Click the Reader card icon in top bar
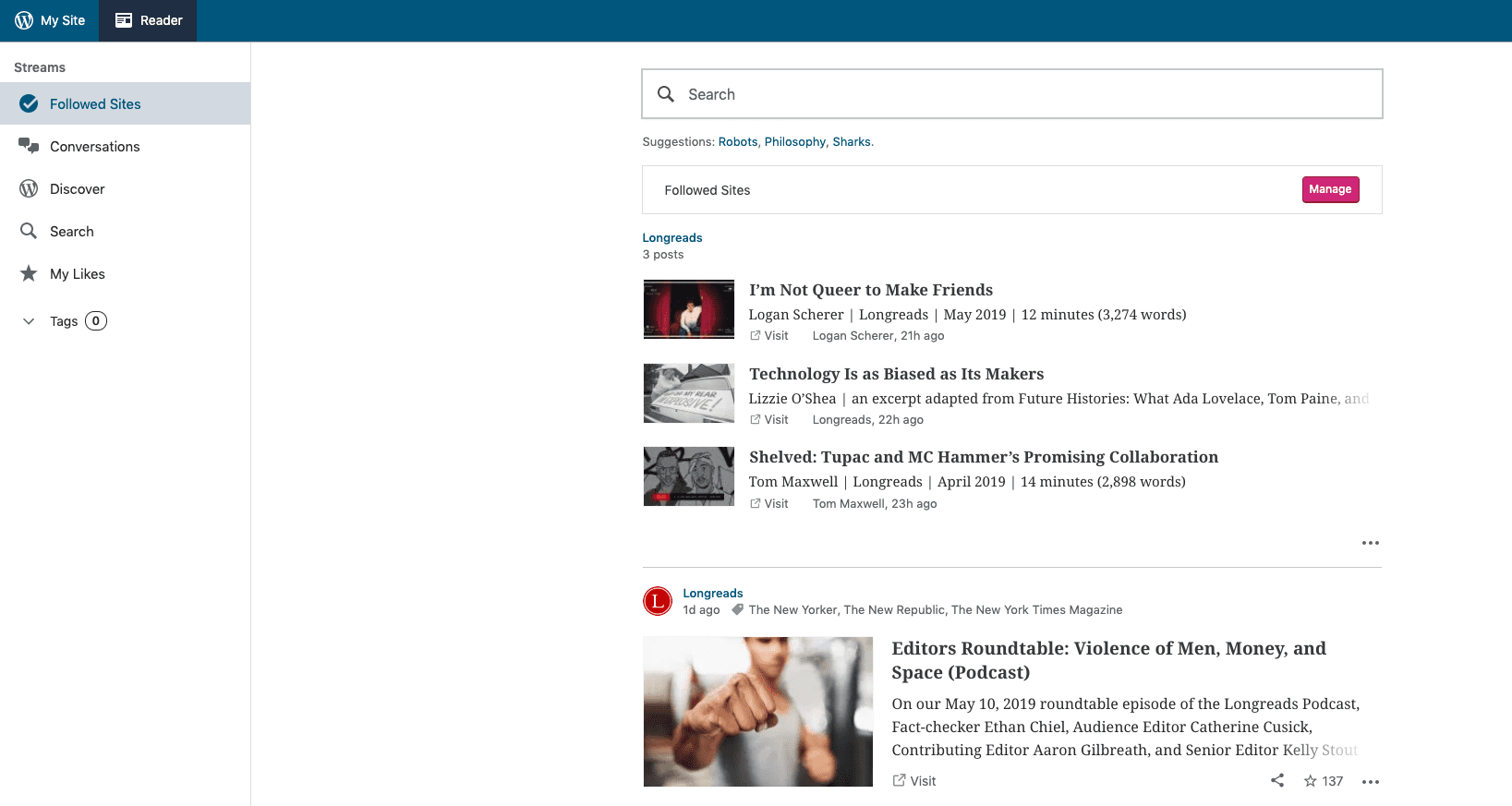The width and height of the screenshot is (1512, 806). tap(124, 20)
